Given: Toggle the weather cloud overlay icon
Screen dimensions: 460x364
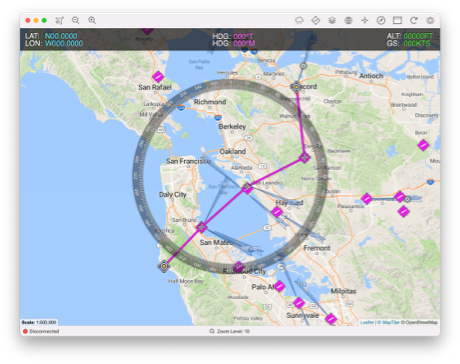Looking at the screenshot, I should 299,20.
